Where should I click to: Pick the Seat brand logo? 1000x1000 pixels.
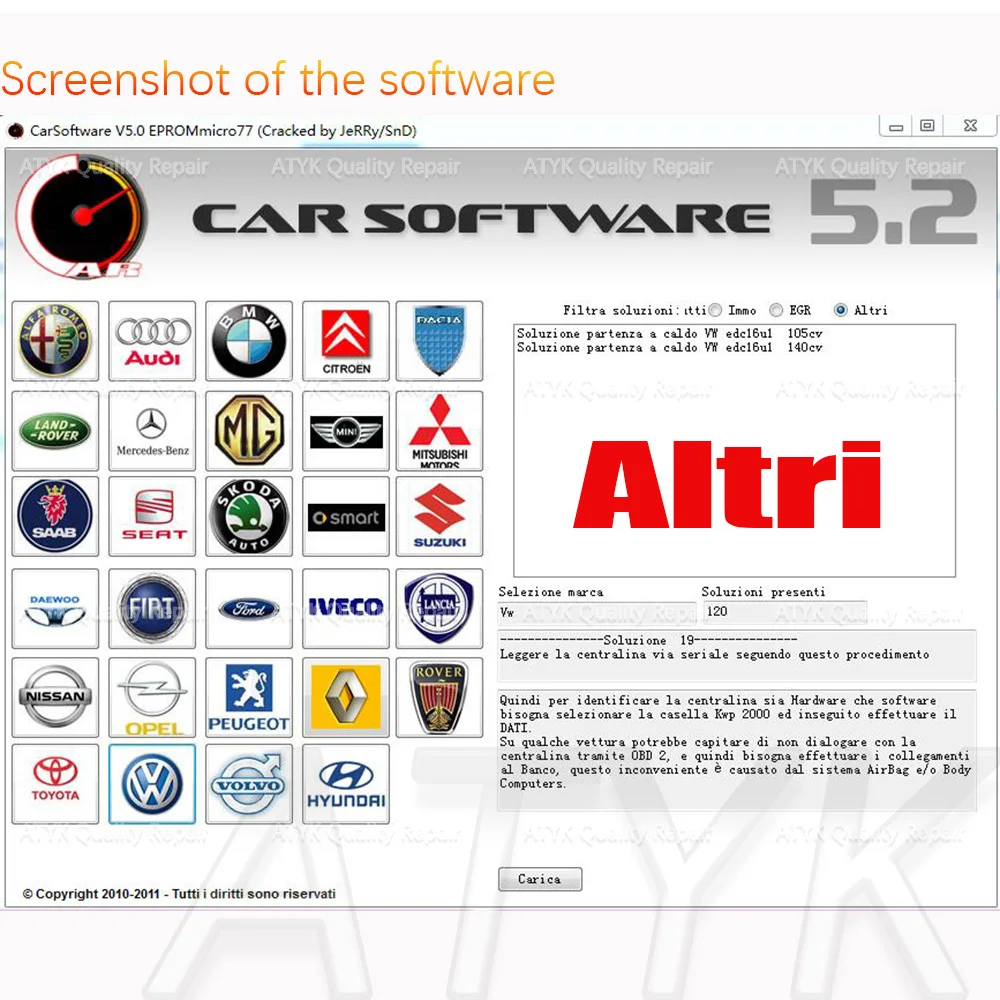pyautogui.click(x=152, y=517)
